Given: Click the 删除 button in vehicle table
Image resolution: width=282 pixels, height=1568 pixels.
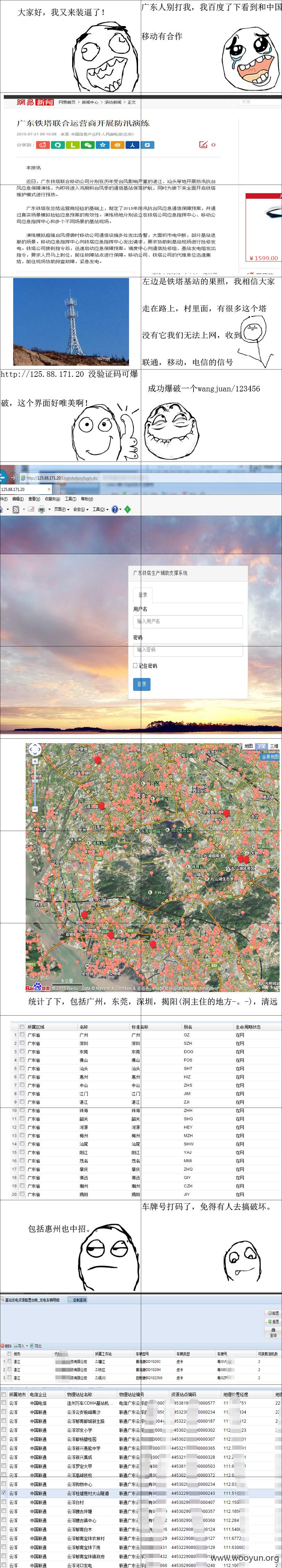Looking at the screenshot, I should [x=6, y=1345].
